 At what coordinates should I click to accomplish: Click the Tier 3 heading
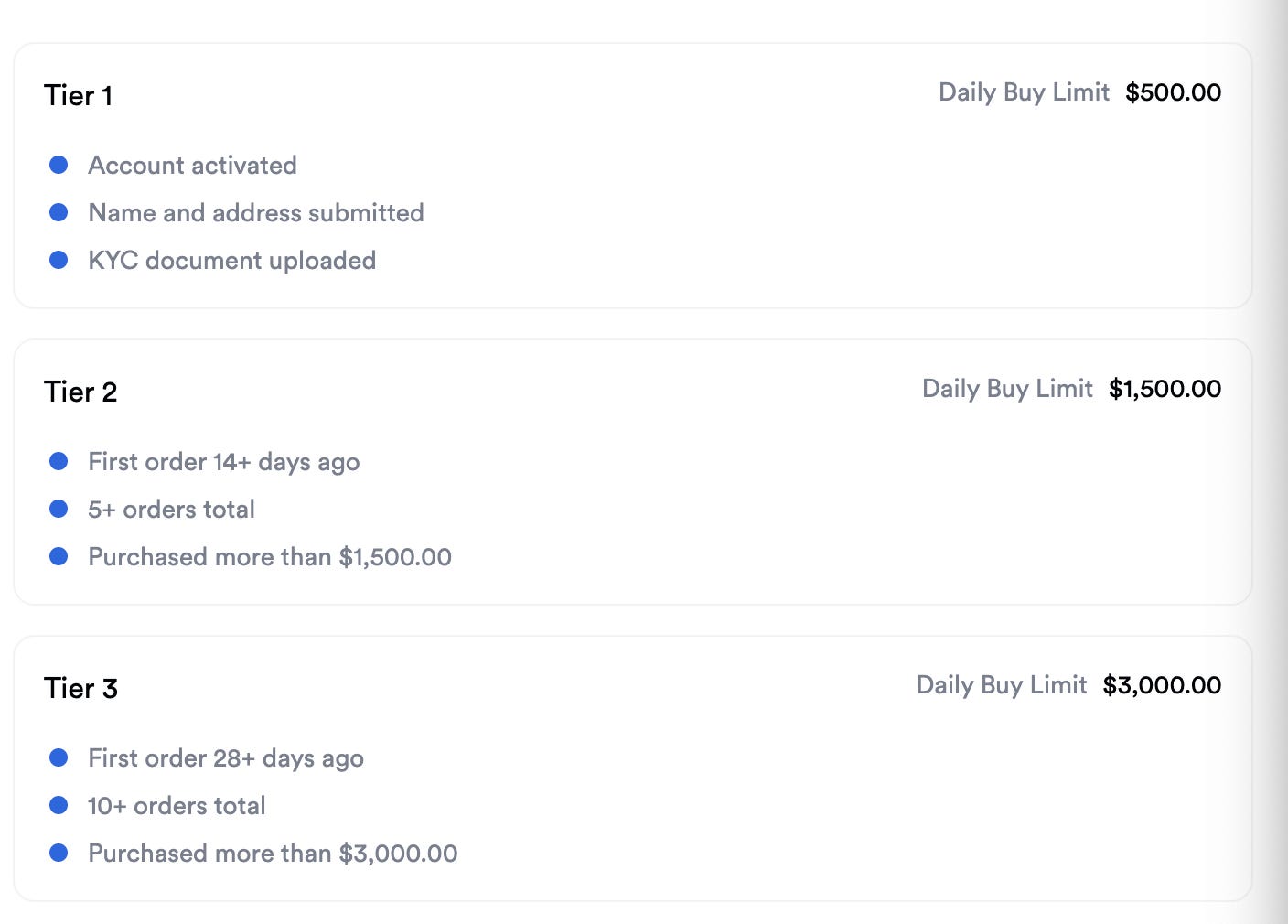pos(80,688)
